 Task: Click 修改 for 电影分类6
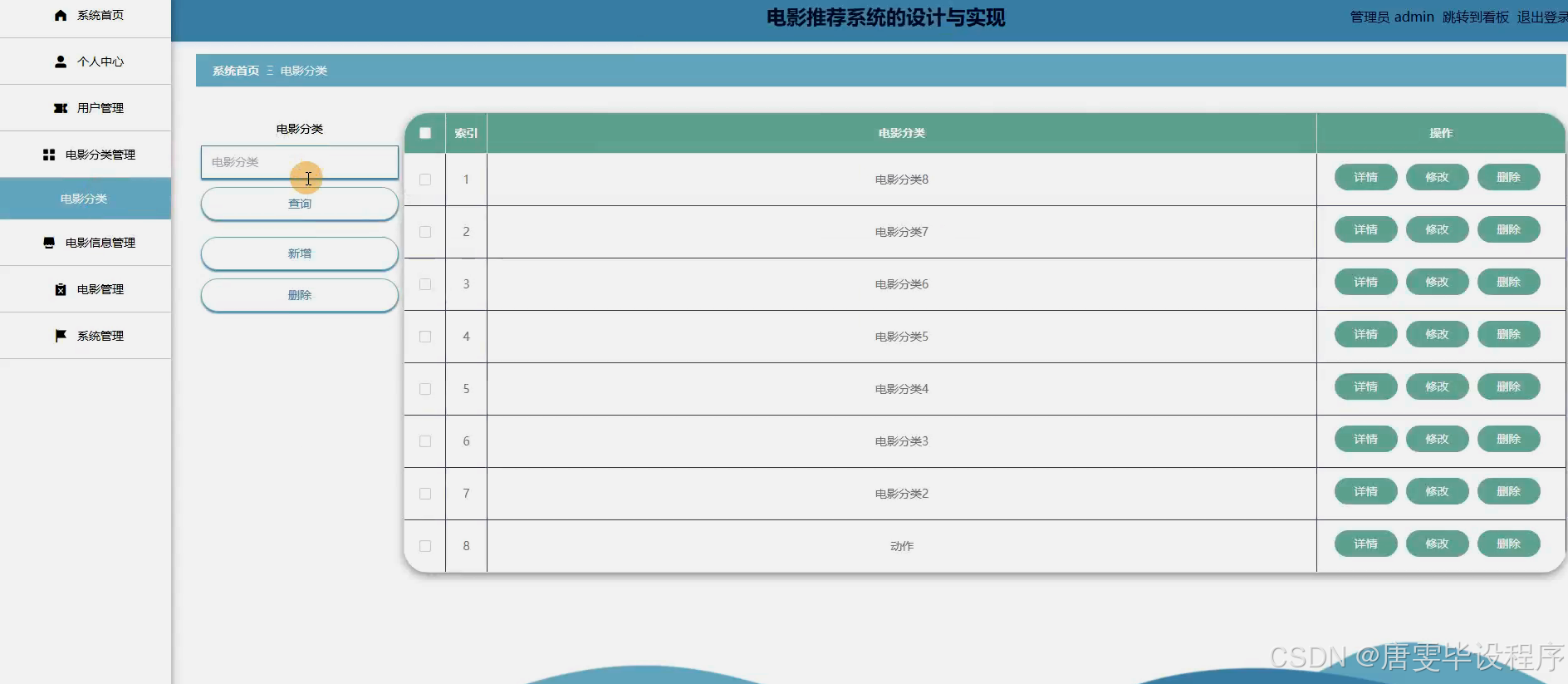(x=1437, y=282)
